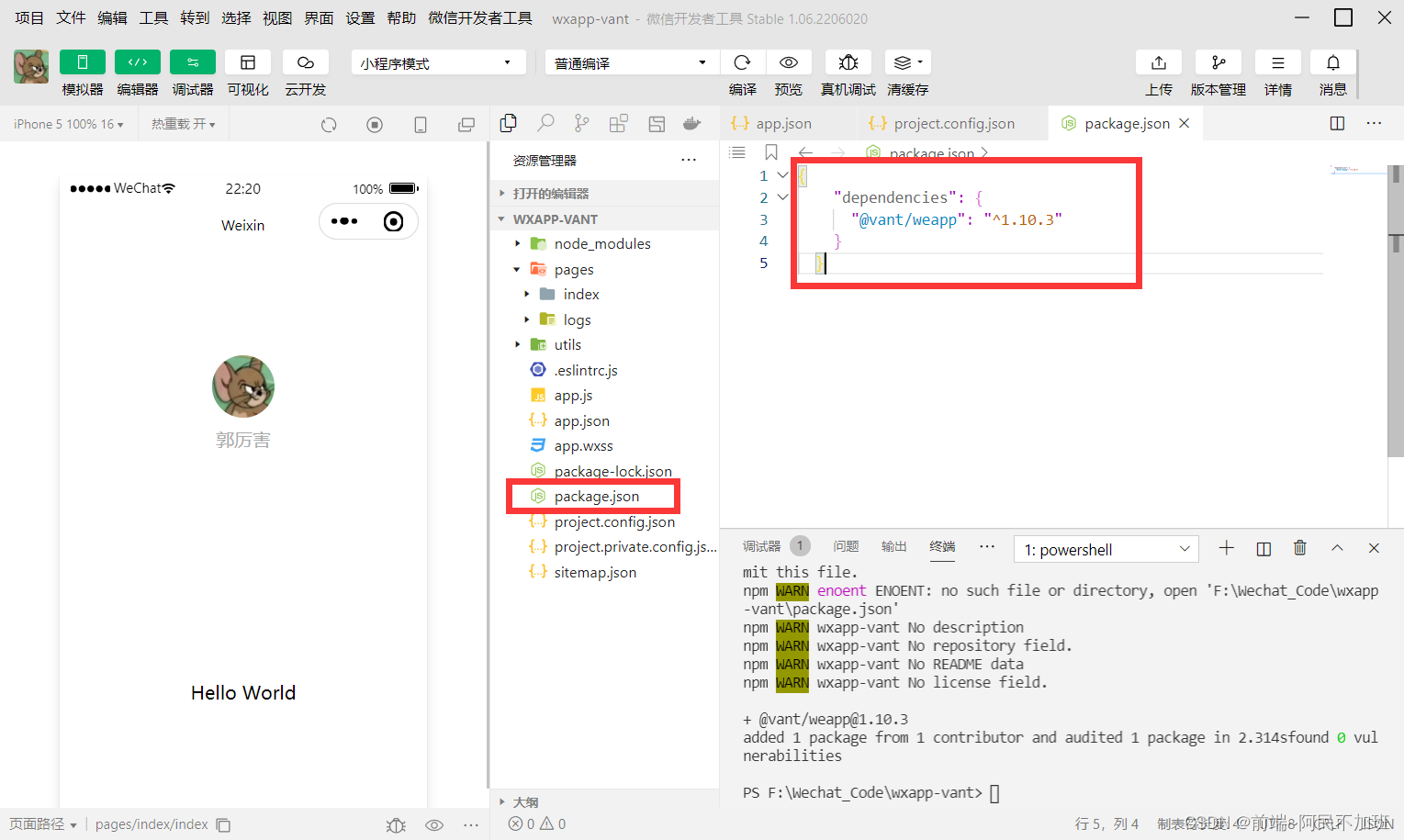Viewport: 1404px width, 840px height.
Task: Click the editor vertical scrollbar
Action: pyautogui.click(x=1395, y=312)
